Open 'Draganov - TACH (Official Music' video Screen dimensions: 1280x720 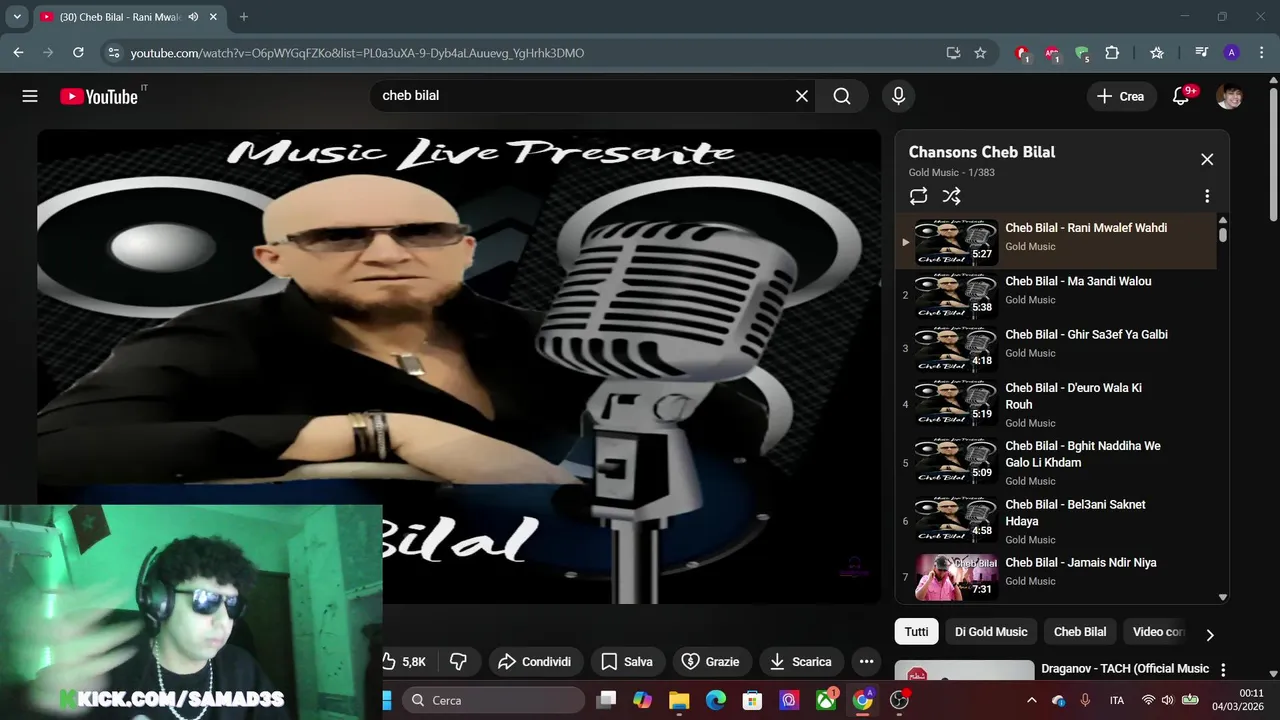click(x=1125, y=669)
